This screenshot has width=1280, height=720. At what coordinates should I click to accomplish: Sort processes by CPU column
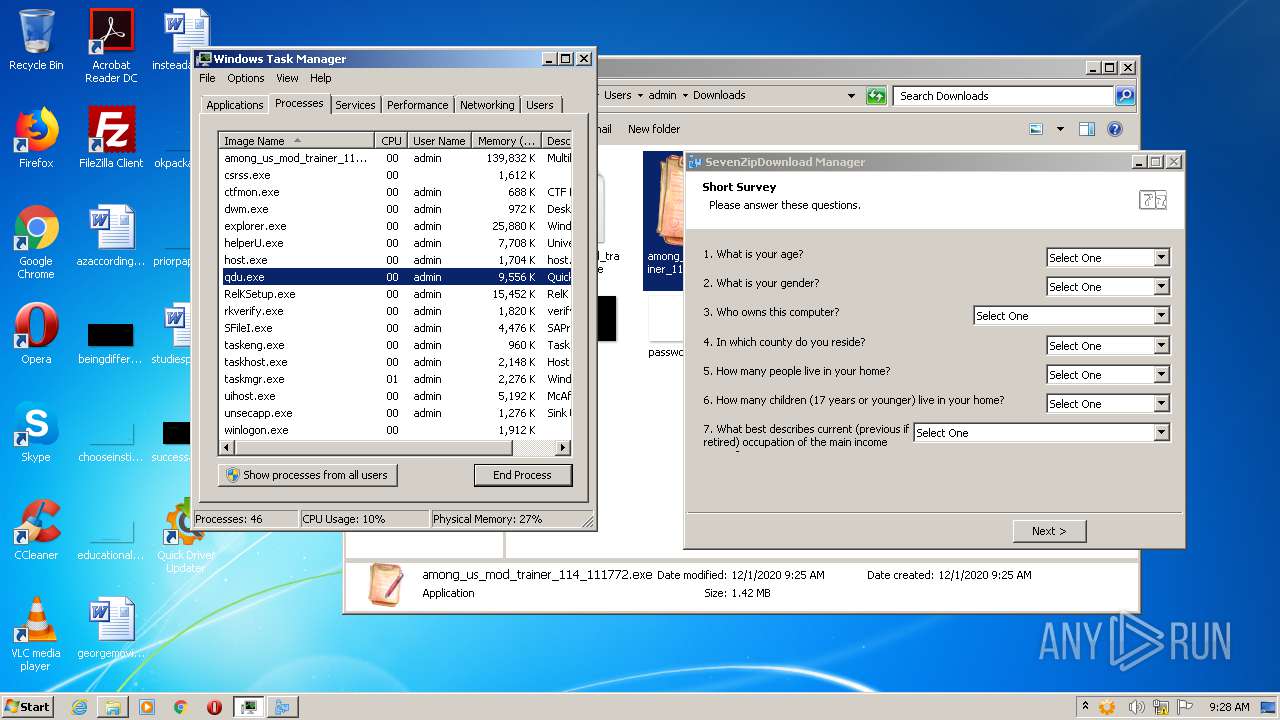coord(391,141)
